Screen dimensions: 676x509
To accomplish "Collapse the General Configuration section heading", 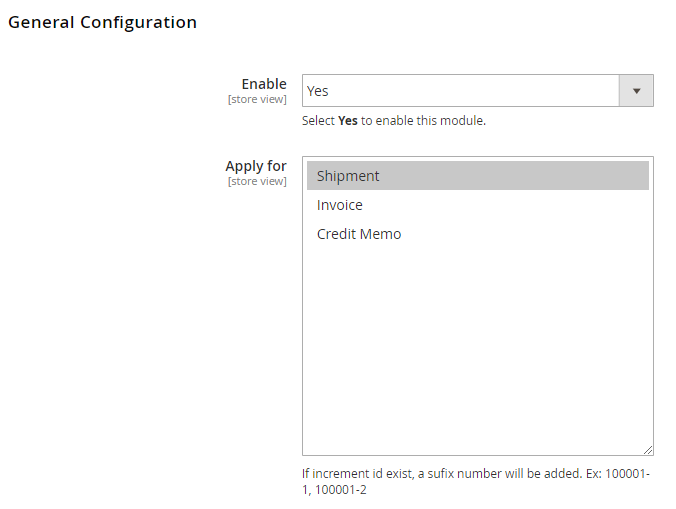I will tap(102, 22).
